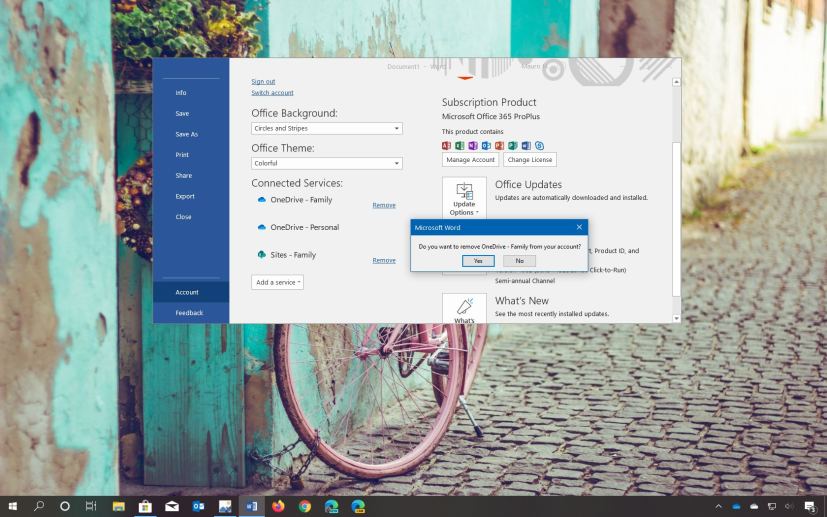Open Outlook from the taskbar
The image size is (827, 517).
click(x=198, y=506)
